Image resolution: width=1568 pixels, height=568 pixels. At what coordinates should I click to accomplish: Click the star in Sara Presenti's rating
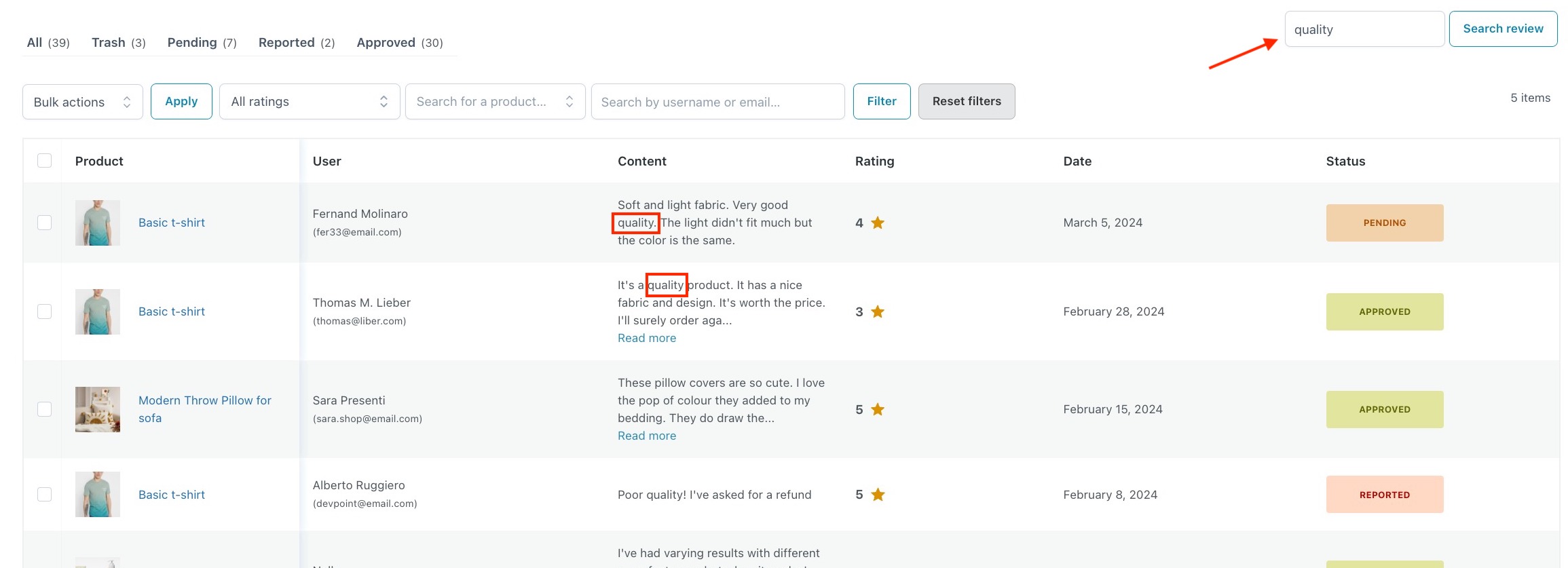[878, 409]
